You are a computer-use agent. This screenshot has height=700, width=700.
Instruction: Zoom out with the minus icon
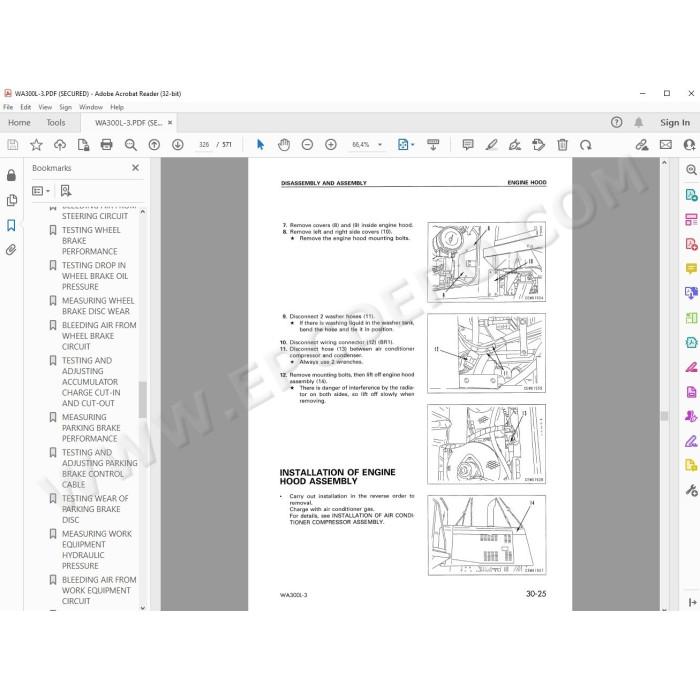[x=307, y=145]
